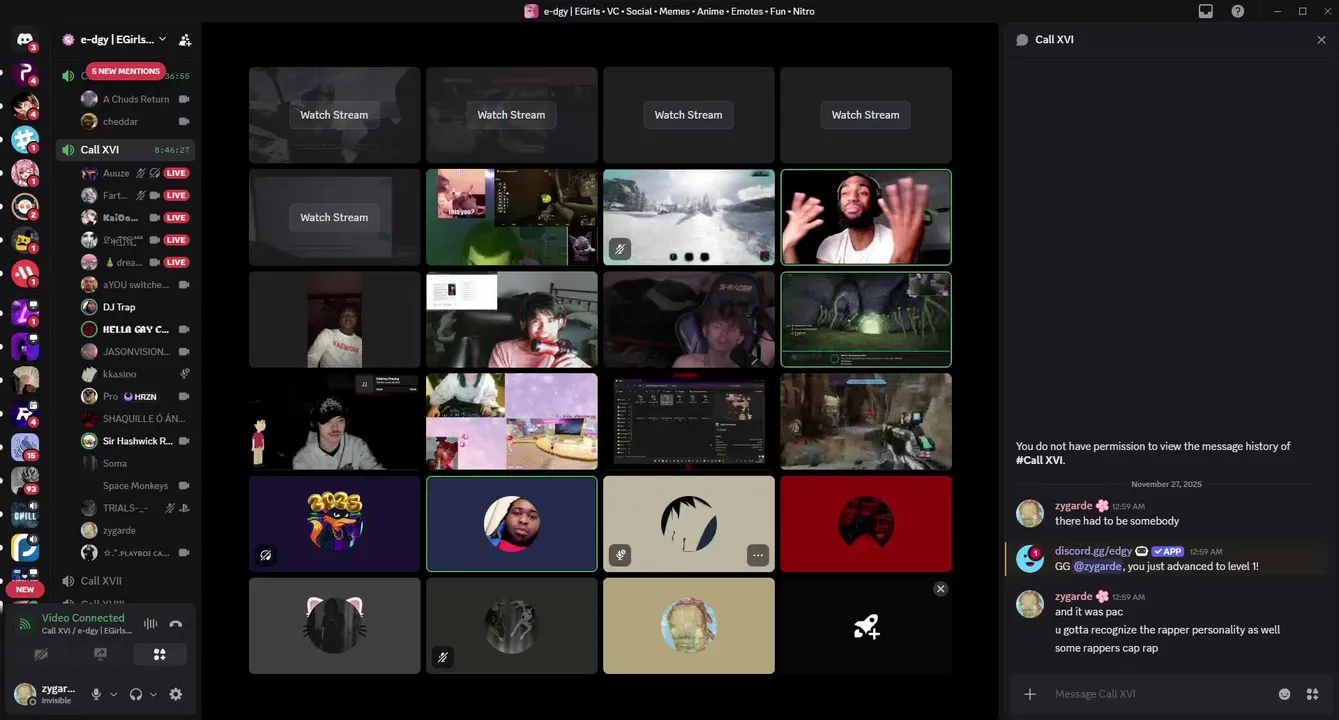
Task: Click A Chuds Return user row
Action: [135, 99]
